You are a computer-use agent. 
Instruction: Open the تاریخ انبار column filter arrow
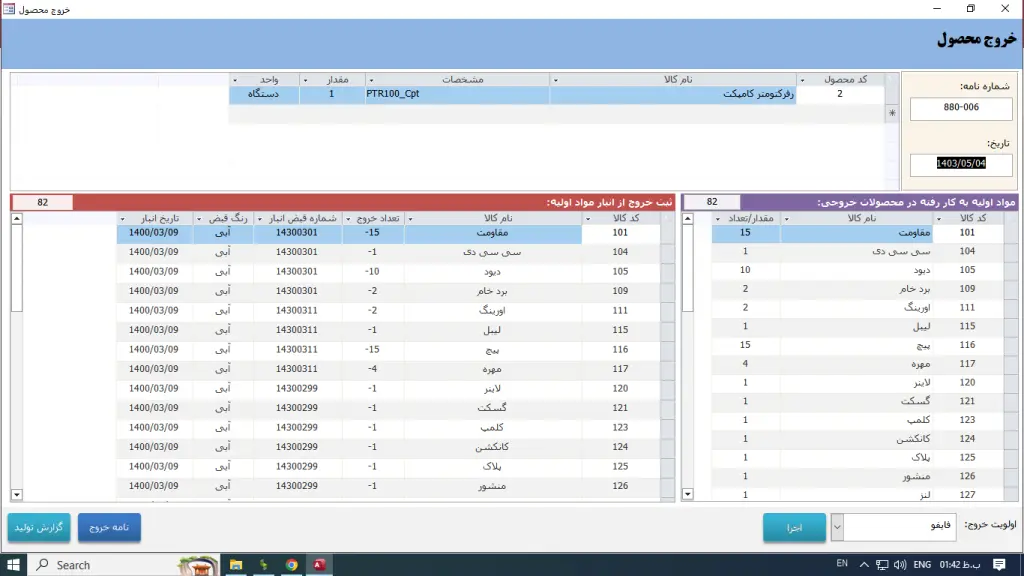[124, 218]
